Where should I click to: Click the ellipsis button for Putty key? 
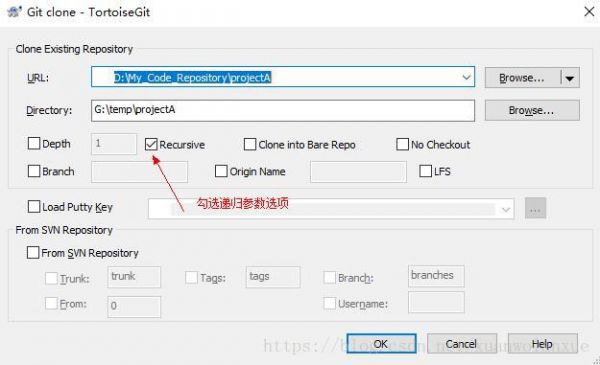pyautogui.click(x=535, y=209)
